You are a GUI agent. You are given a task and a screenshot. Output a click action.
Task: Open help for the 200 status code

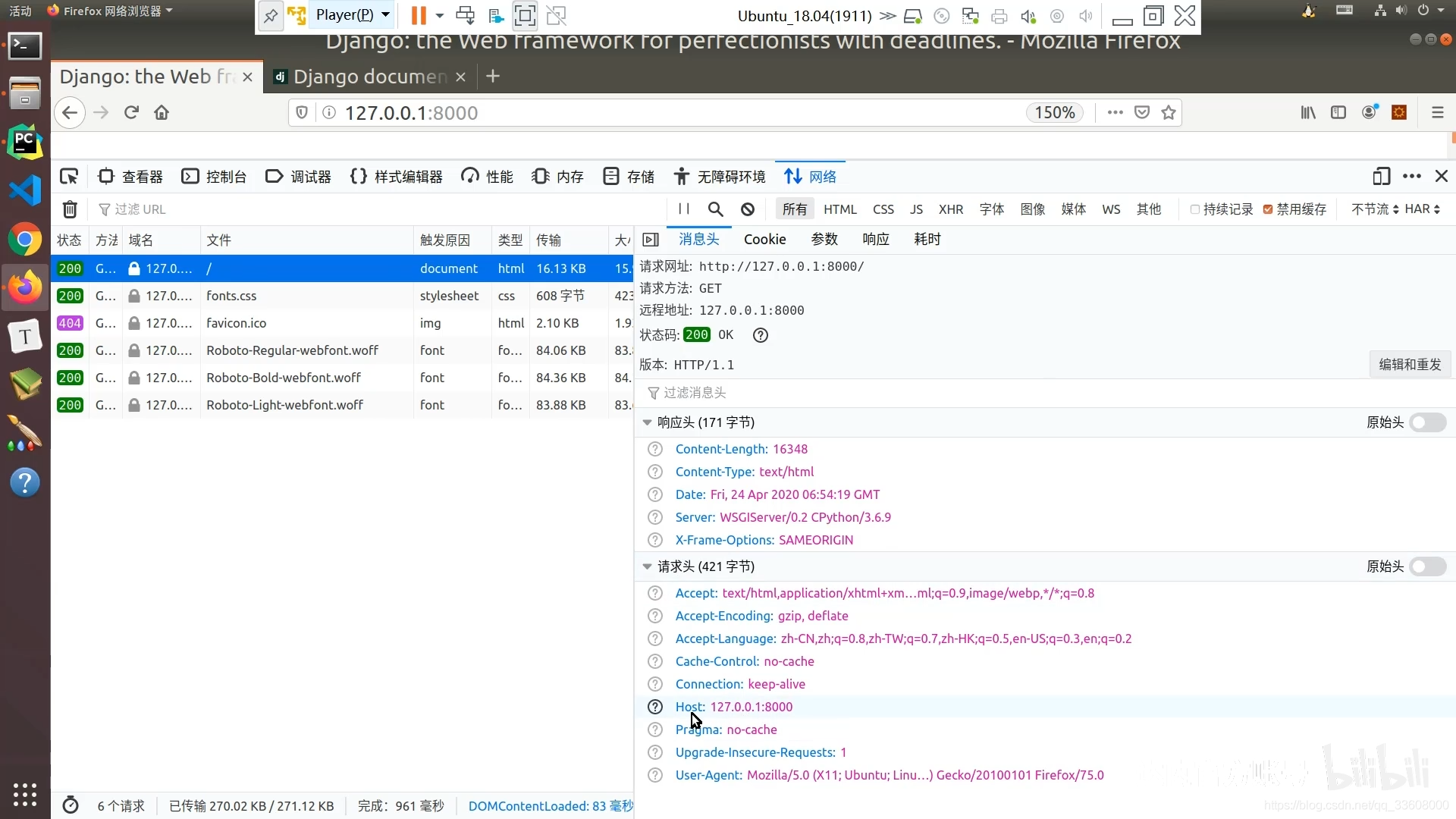tap(761, 335)
